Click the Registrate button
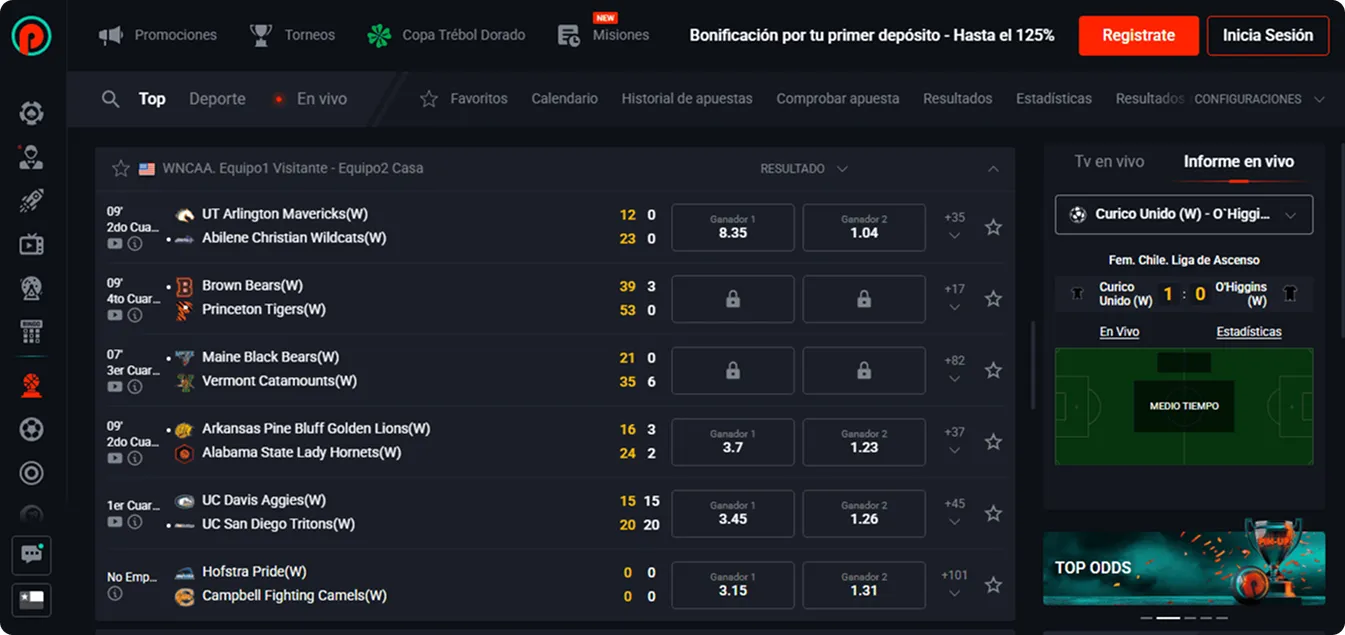The height and width of the screenshot is (635, 1345). click(x=1138, y=35)
